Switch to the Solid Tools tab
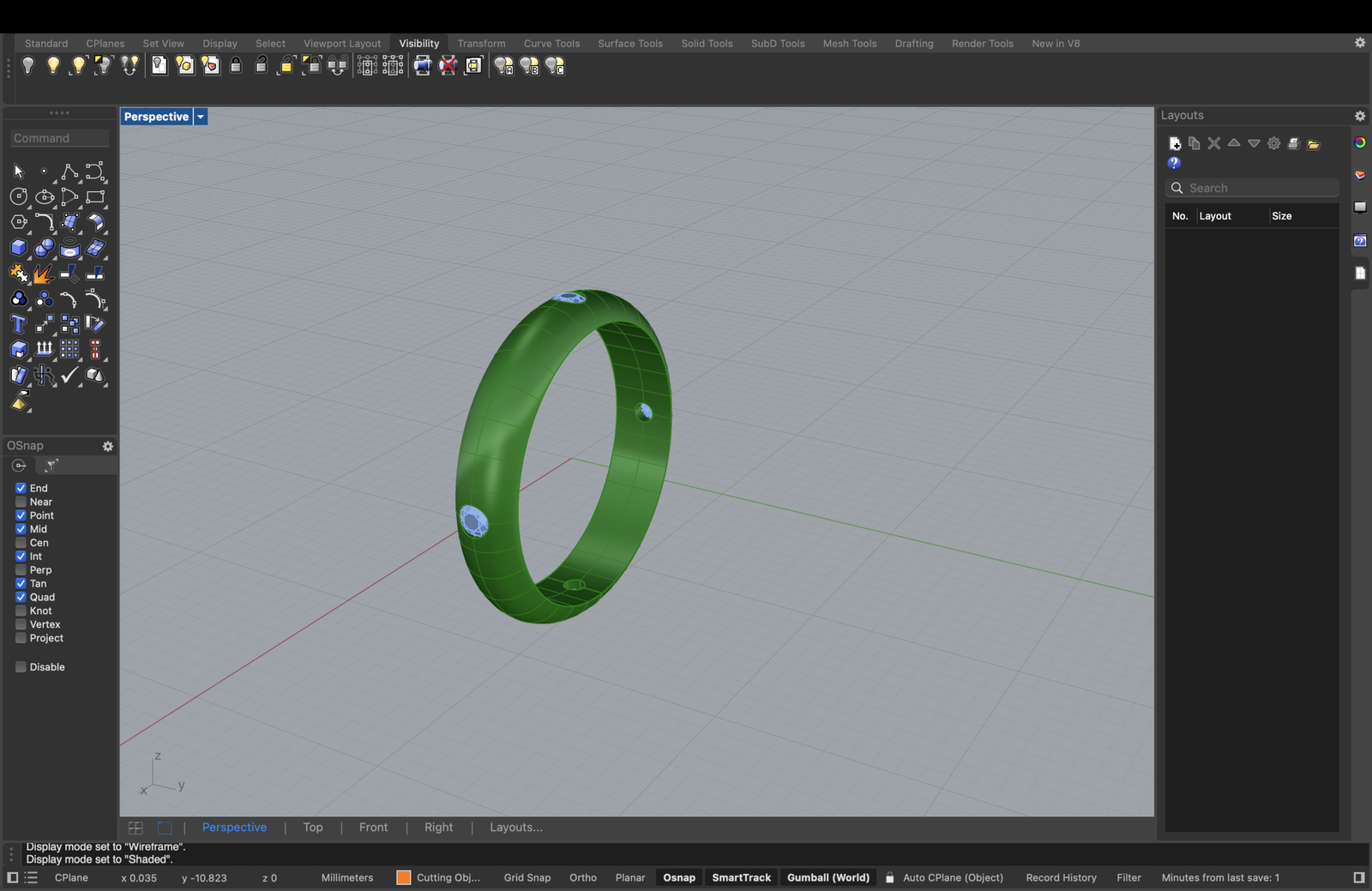Viewport: 1372px width, 891px height. 707,43
